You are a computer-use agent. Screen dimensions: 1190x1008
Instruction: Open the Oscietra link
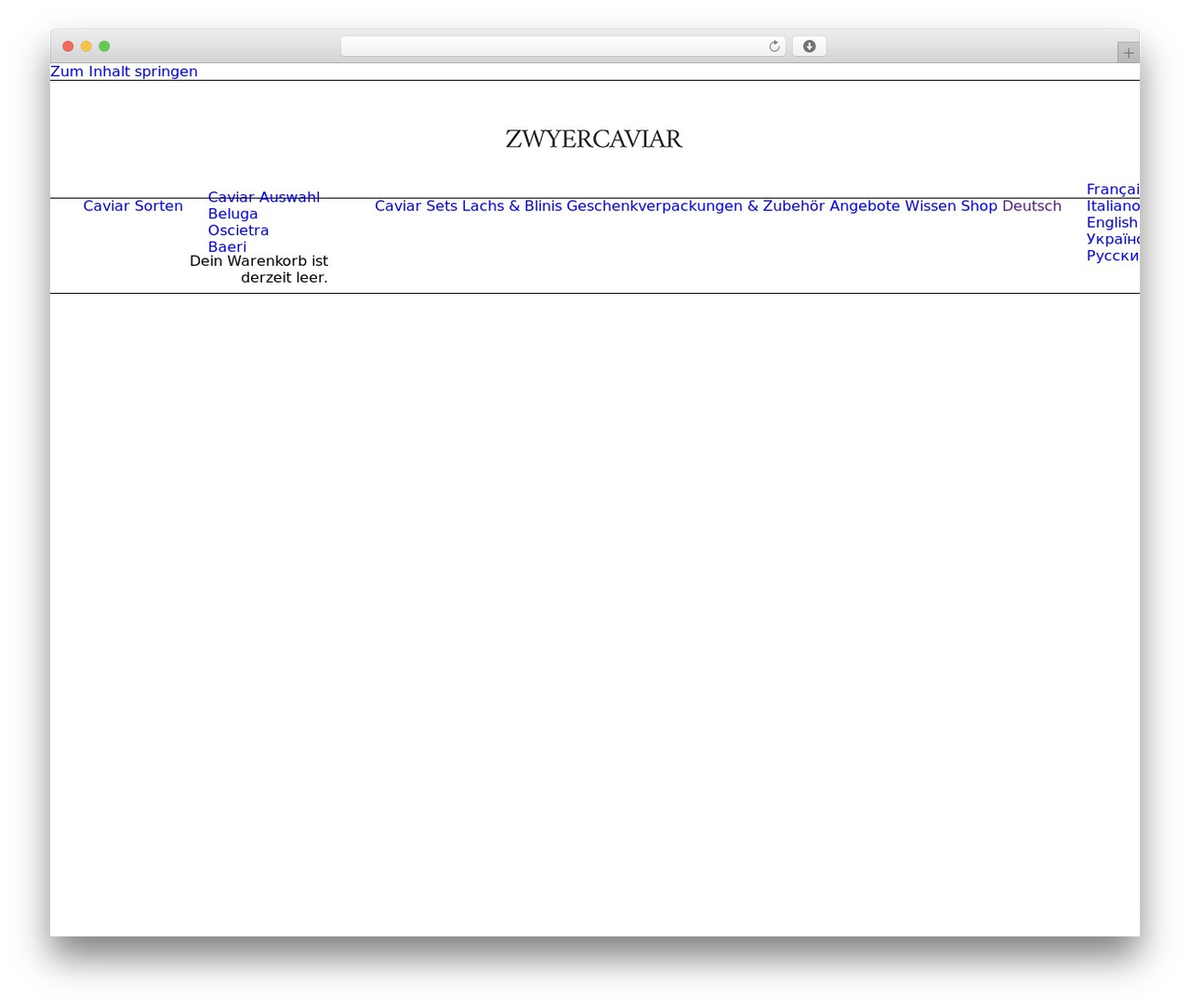point(239,231)
